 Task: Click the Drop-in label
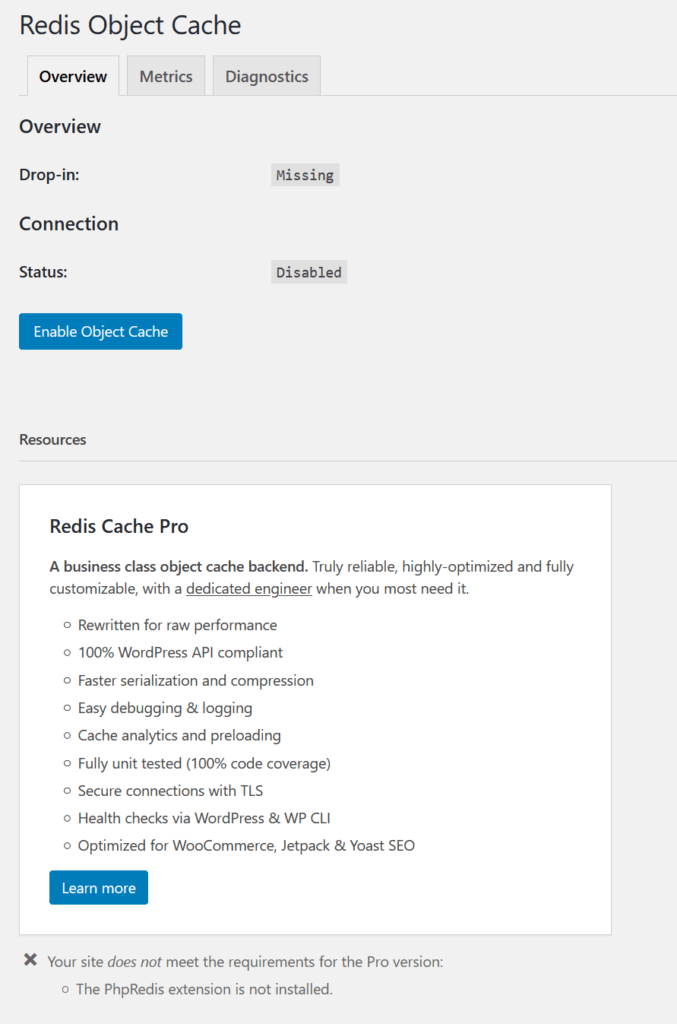(x=49, y=175)
